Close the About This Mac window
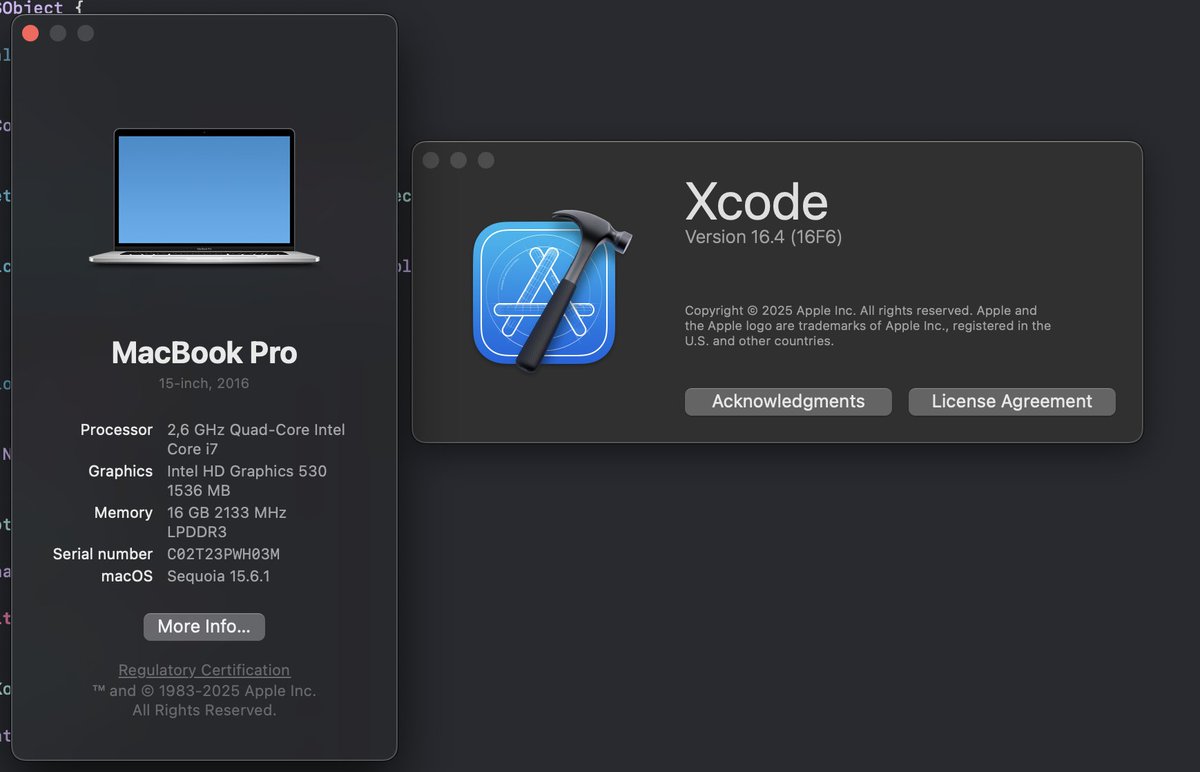1200x772 pixels. [30, 33]
